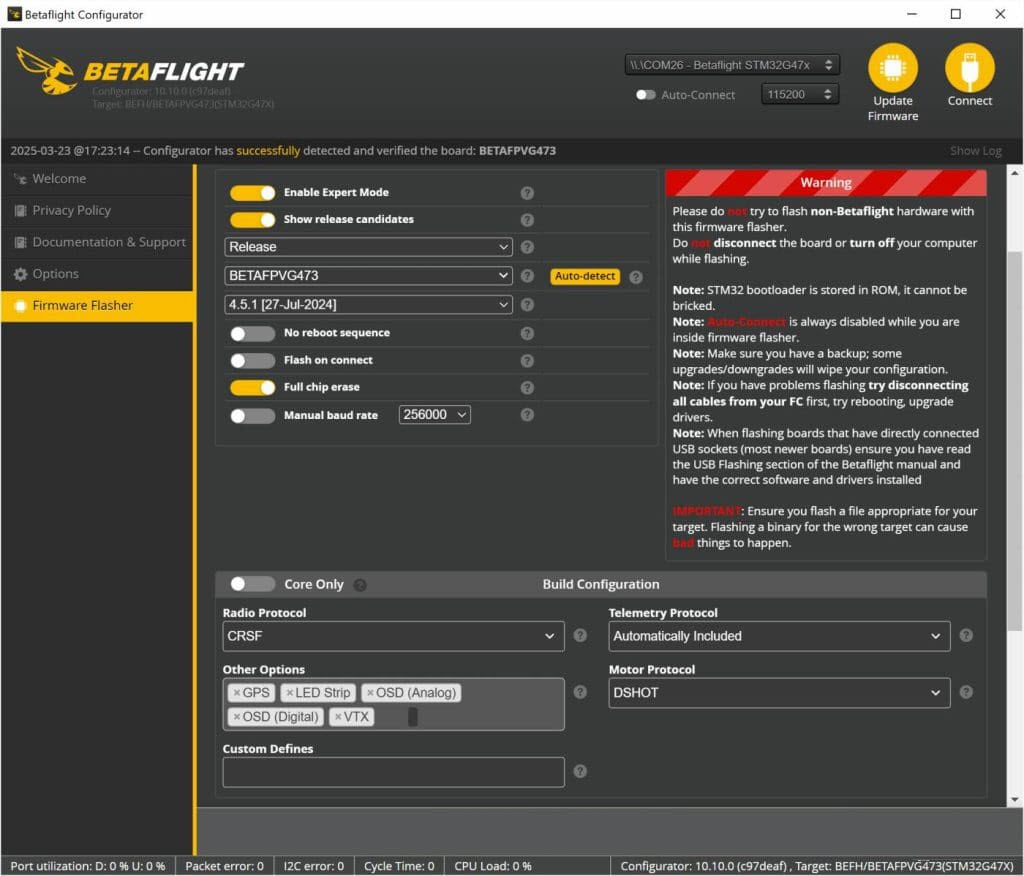
Task: Enable Manual baud rate toggle
Action: click(253, 415)
